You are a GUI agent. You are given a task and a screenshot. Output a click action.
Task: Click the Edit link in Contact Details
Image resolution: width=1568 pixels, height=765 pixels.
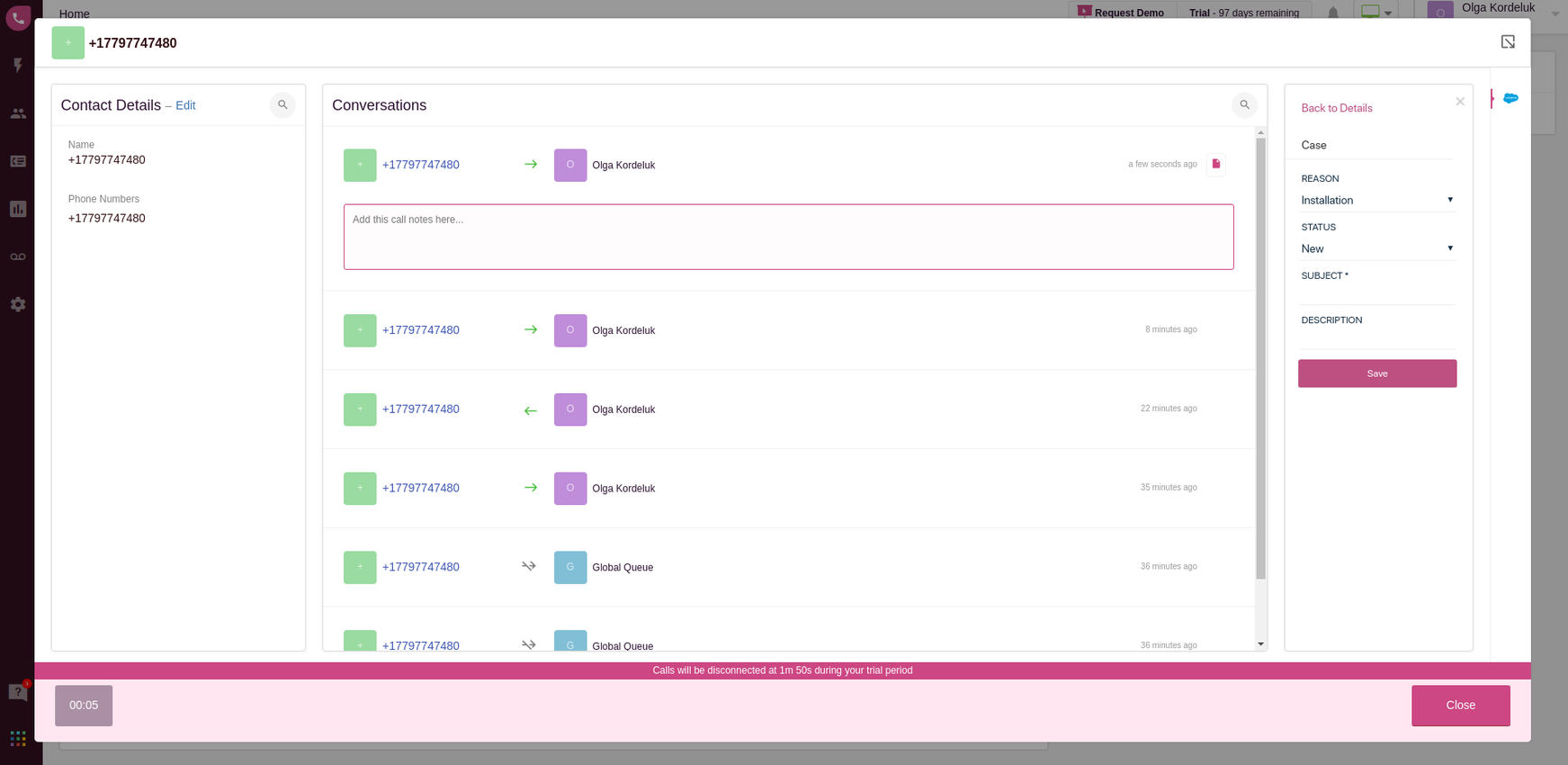[185, 105]
